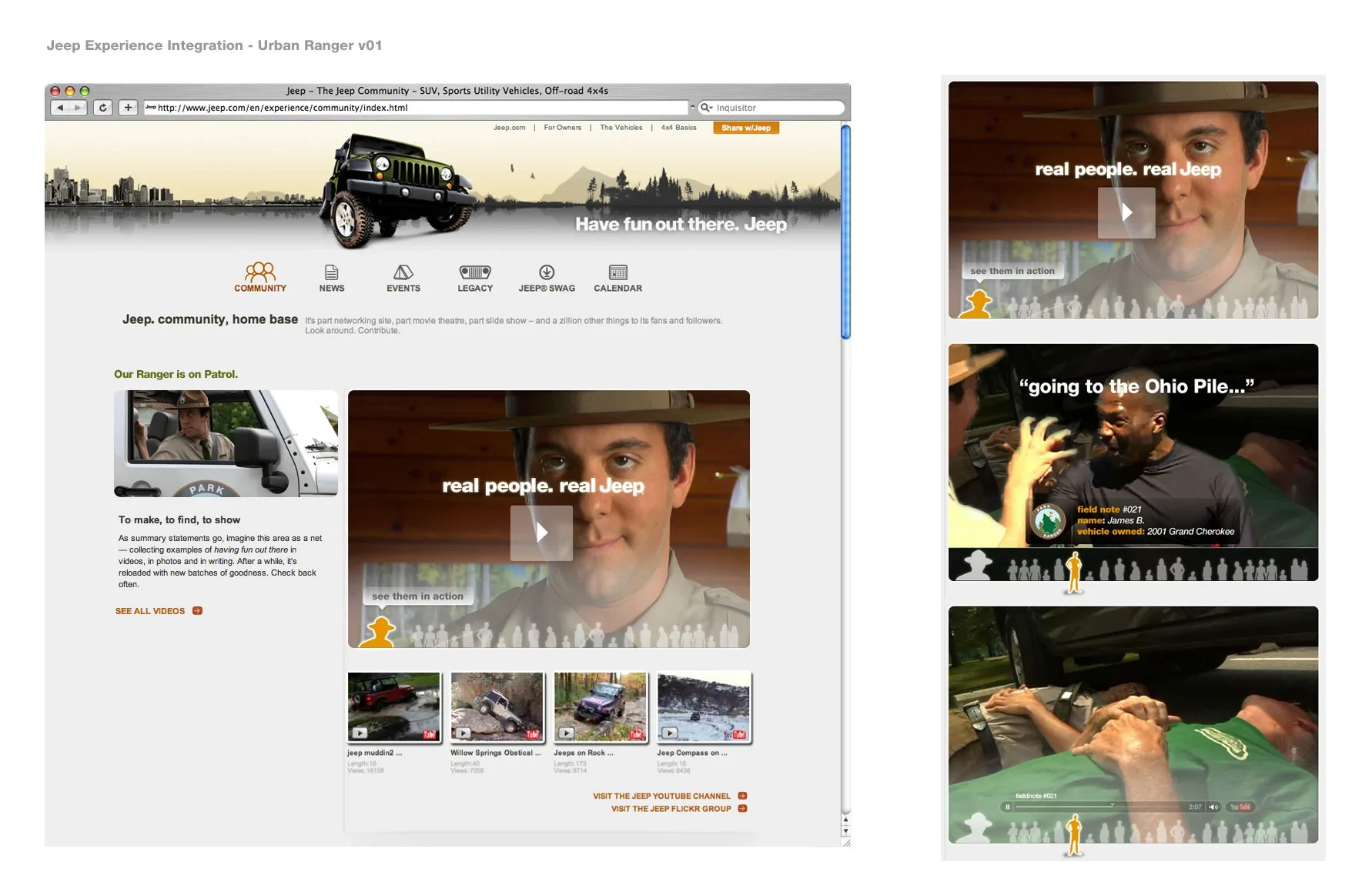
Task: Click 'see them in action' label in main video
Action: coord(417,596)
